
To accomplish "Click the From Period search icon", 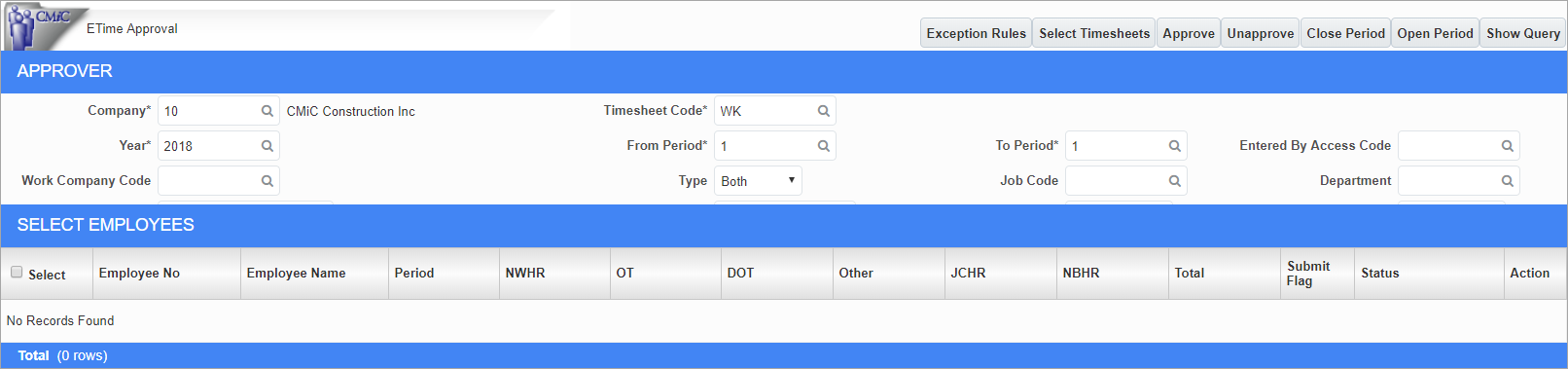I will [823, 146].
